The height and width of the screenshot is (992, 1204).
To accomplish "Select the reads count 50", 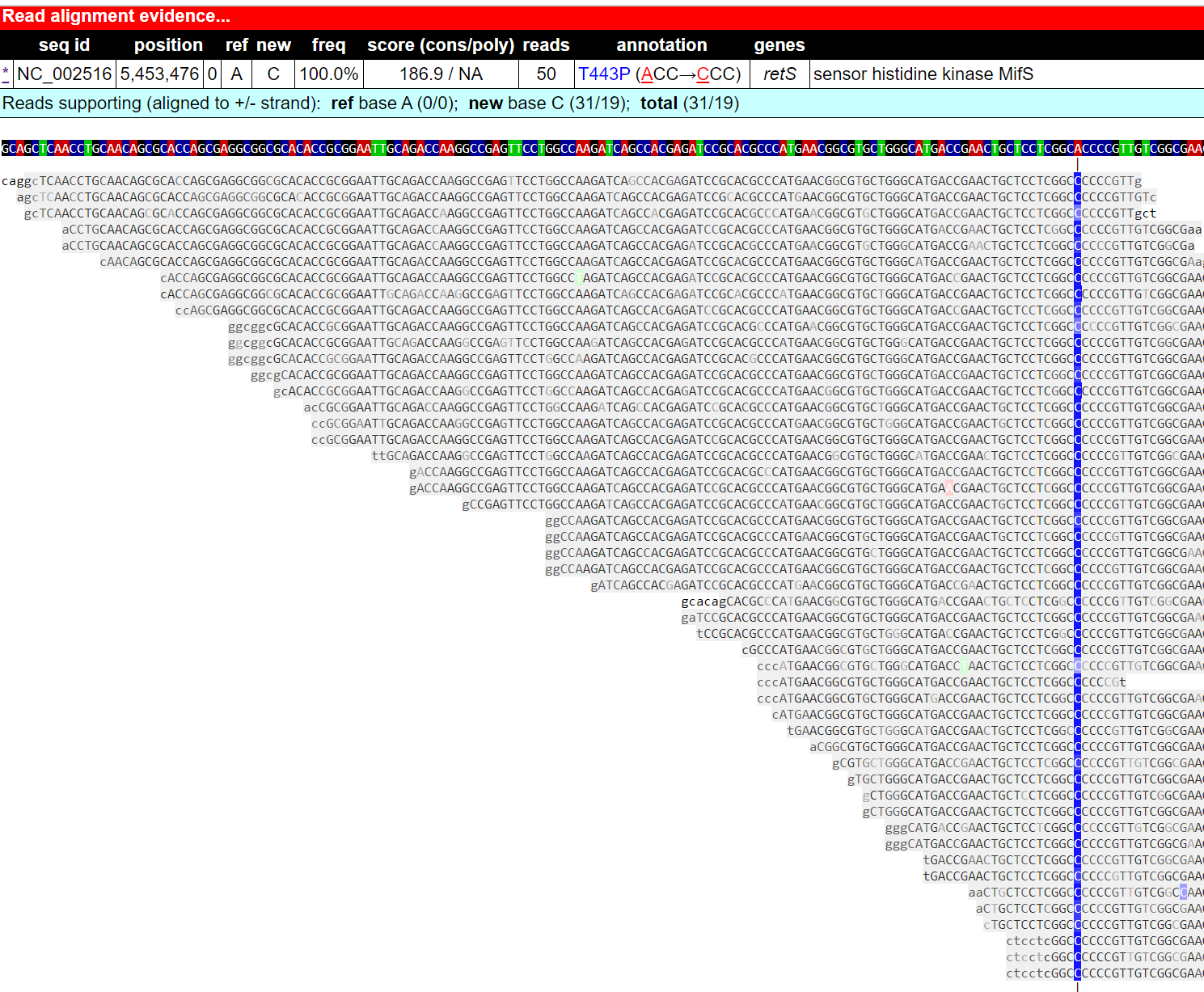I will [547, 74].
